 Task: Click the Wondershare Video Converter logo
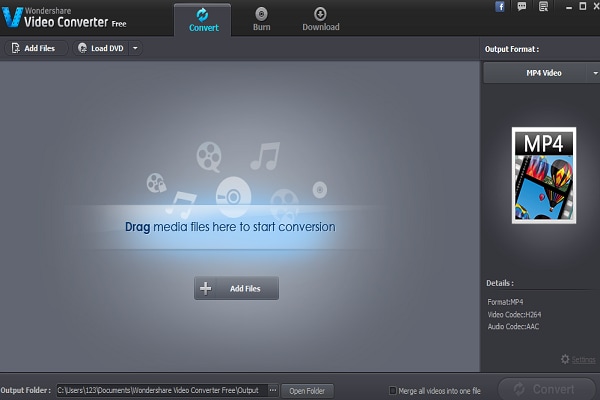click(64, 18)
